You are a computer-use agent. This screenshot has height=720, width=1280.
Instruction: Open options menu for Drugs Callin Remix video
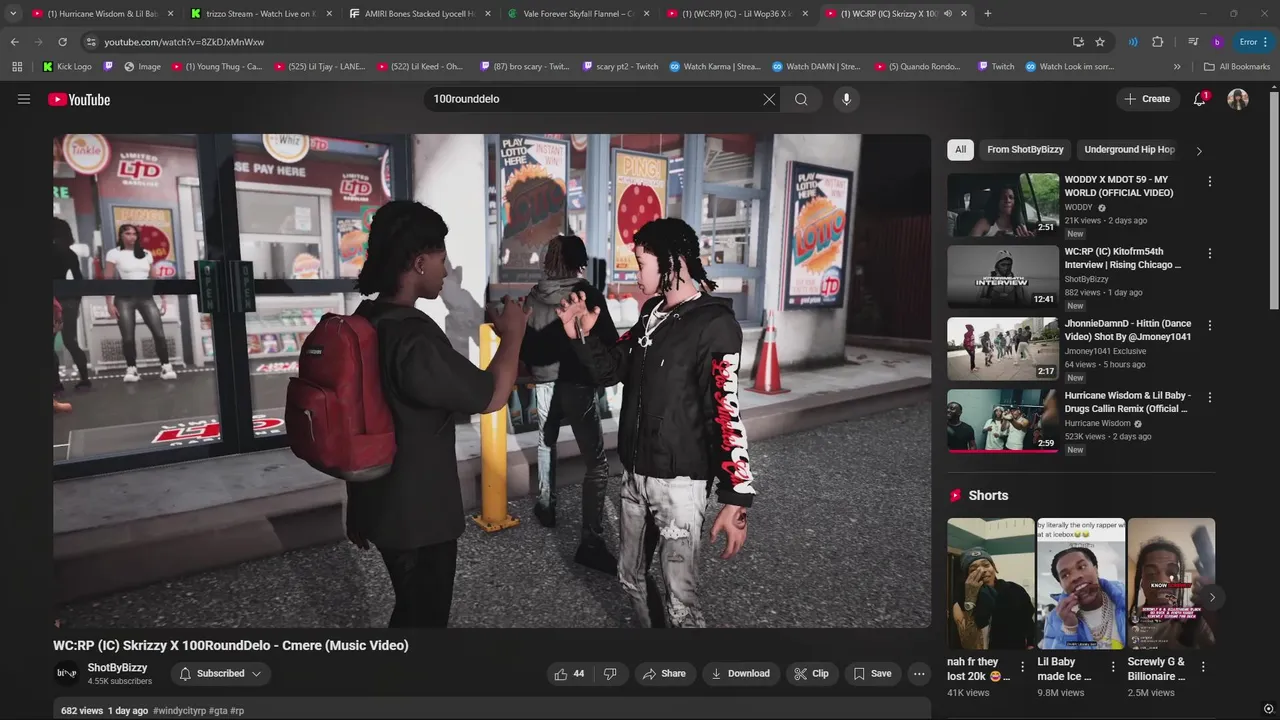pos(1210,398)
